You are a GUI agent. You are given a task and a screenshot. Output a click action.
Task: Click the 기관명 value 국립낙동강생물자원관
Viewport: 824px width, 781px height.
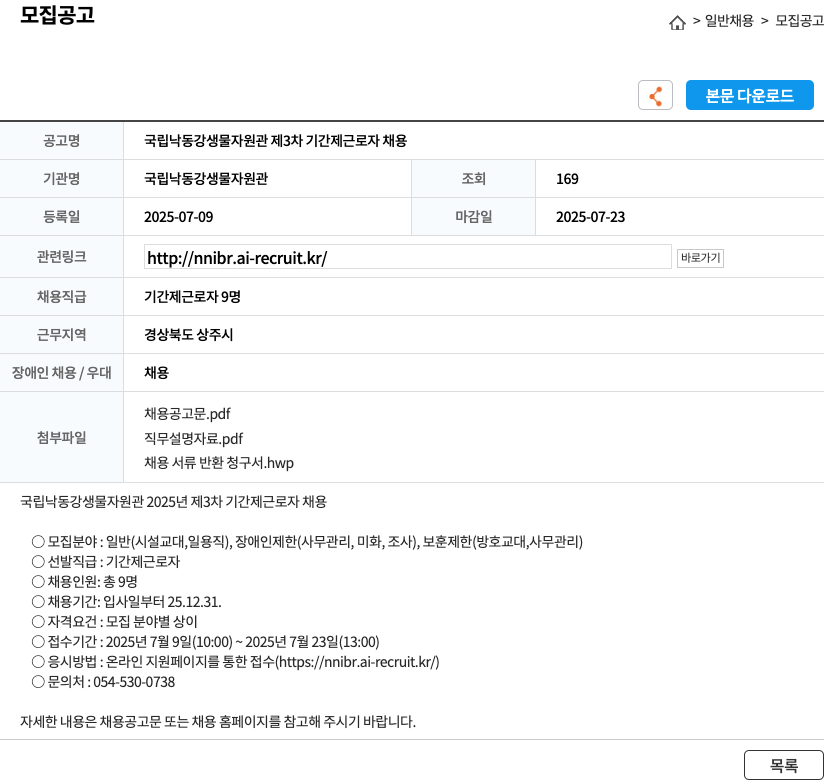206,179
